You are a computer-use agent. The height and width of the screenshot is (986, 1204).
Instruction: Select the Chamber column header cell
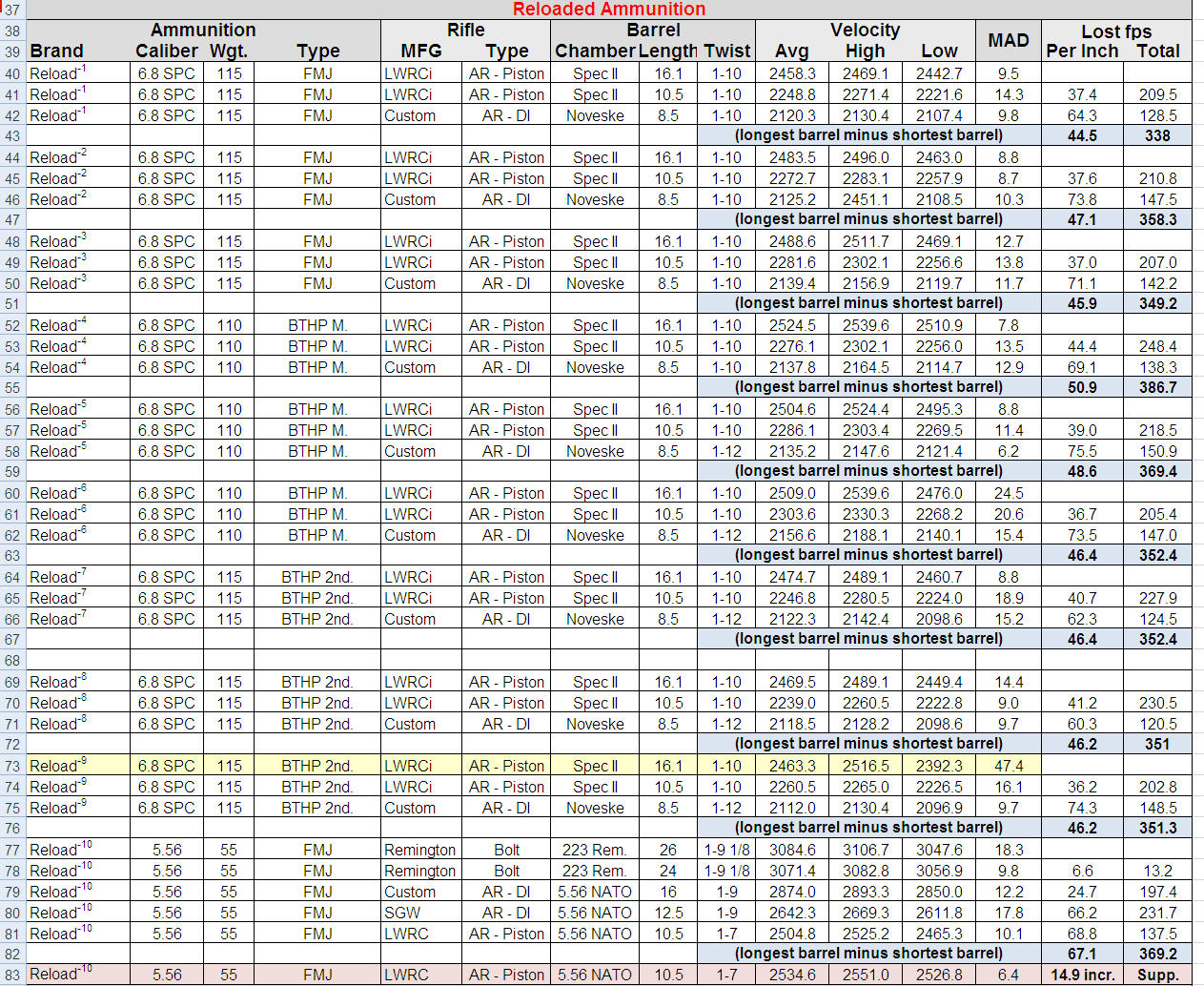[594, 51]
